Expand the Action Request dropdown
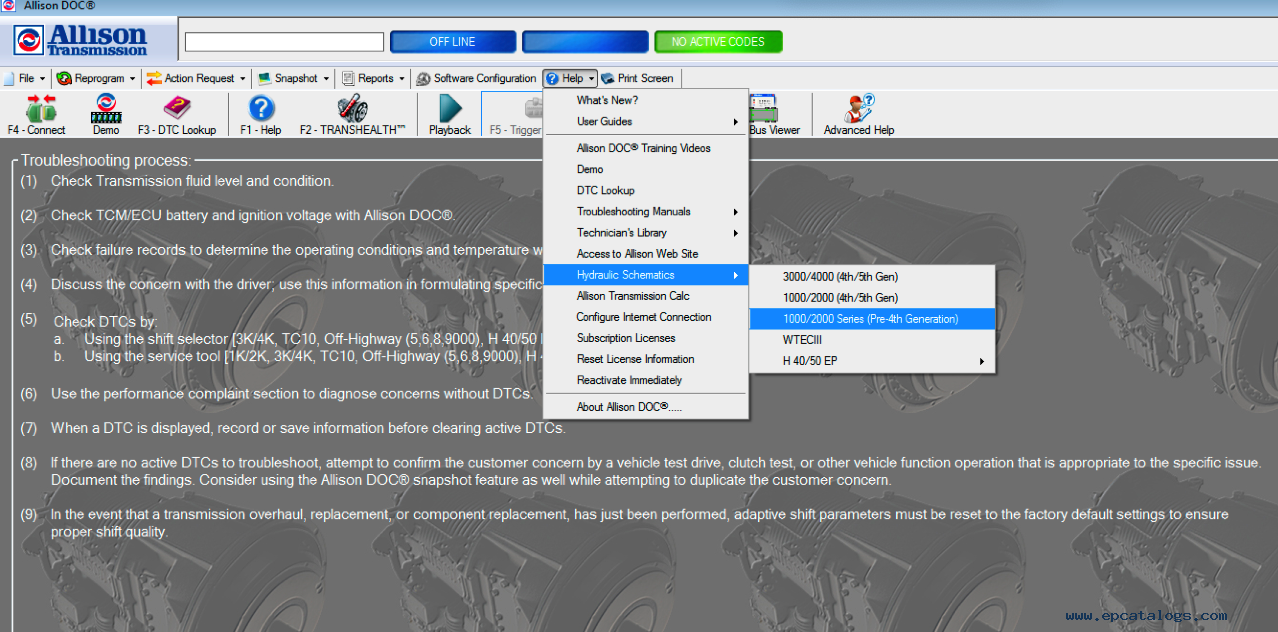 (196, 78)
